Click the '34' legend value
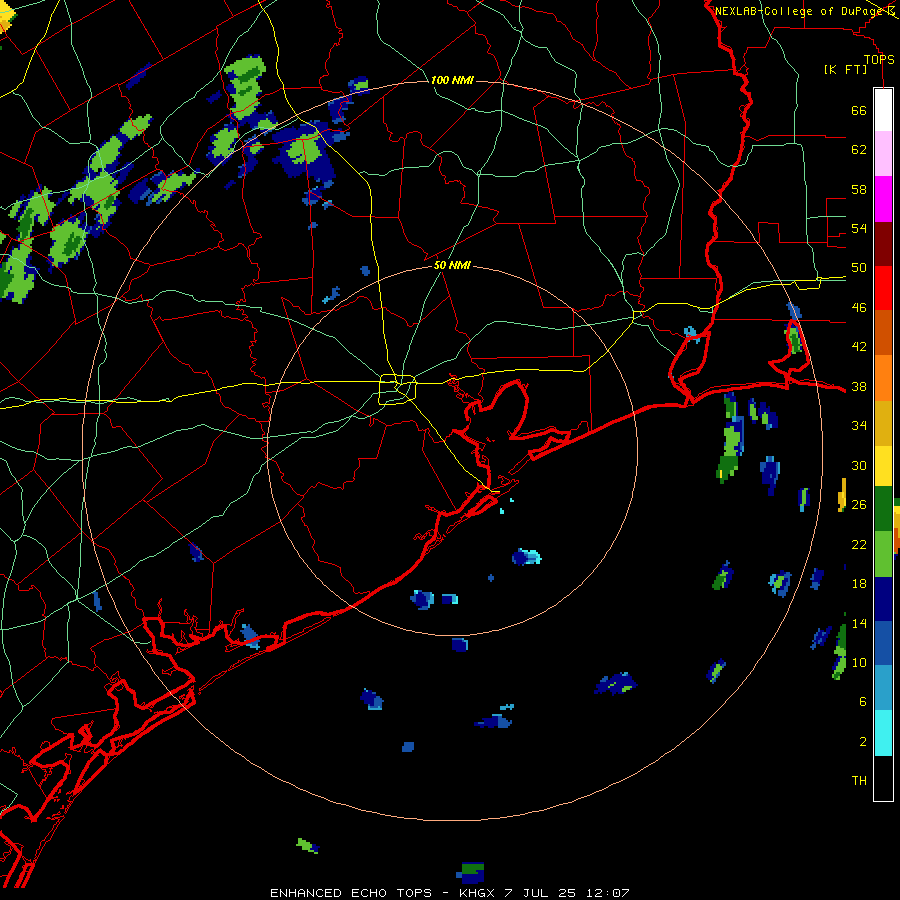900x900 pixels. (859, 426)
